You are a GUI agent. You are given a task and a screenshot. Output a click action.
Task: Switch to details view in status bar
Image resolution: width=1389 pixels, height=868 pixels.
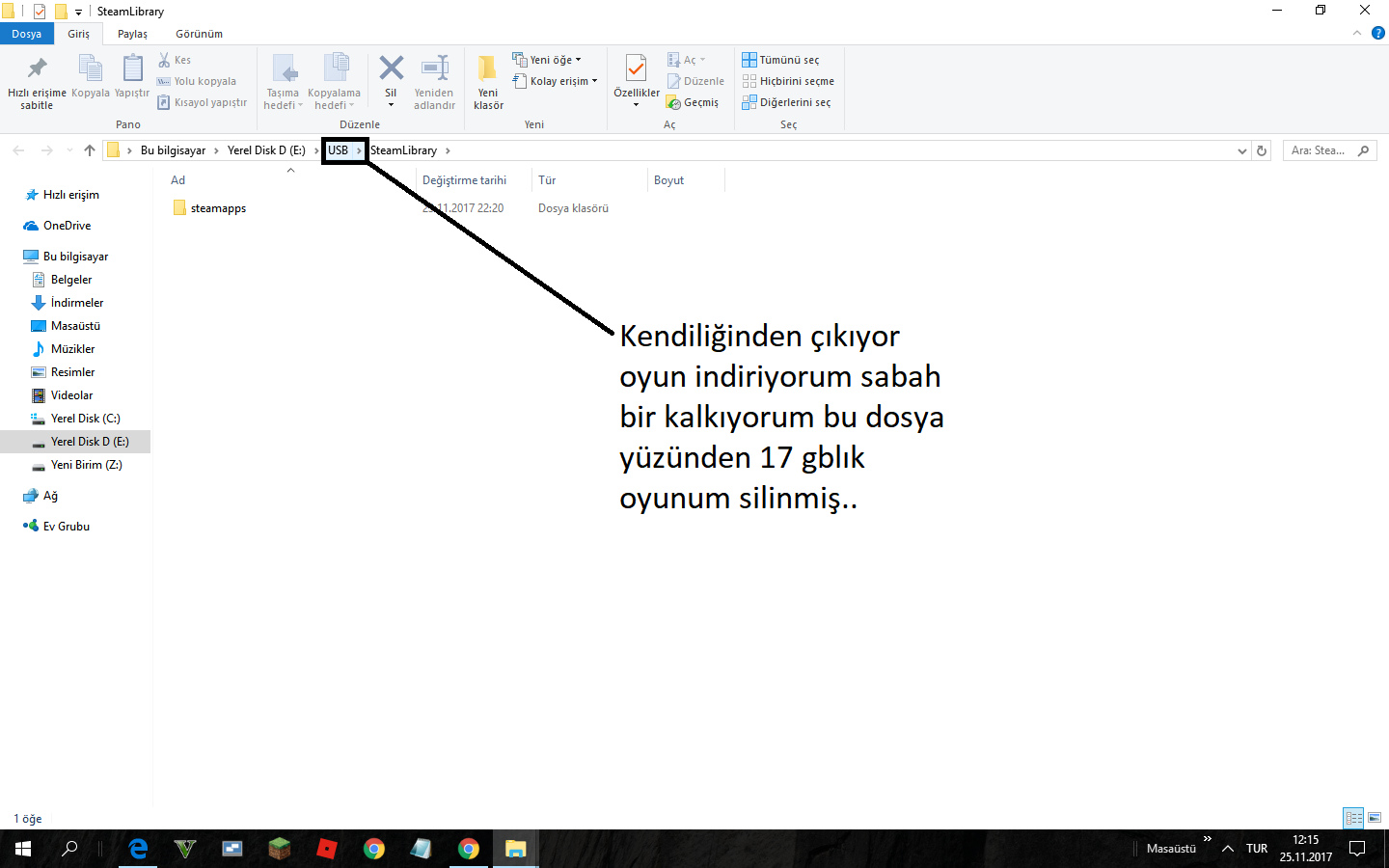[1354, 818]
